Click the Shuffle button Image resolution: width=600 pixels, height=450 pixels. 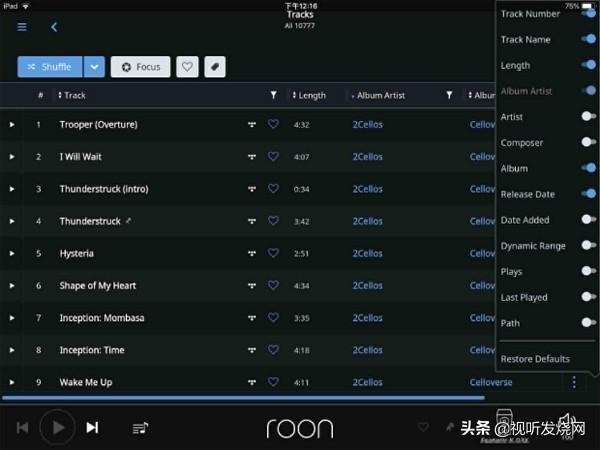click(50, 67)
